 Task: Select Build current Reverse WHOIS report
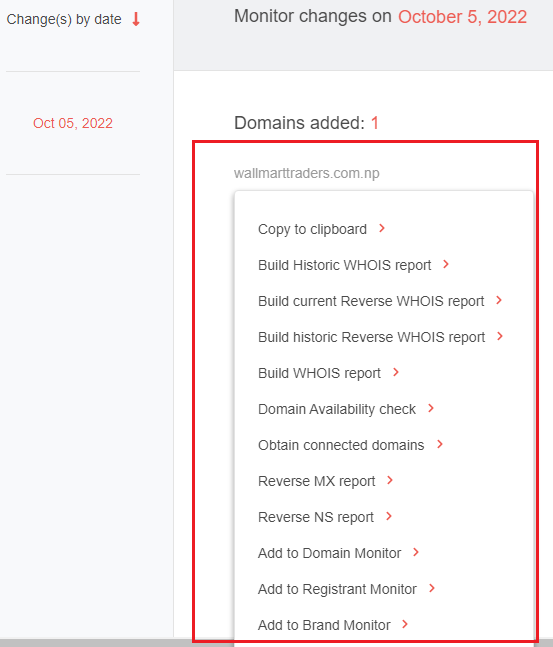[371, 301]
